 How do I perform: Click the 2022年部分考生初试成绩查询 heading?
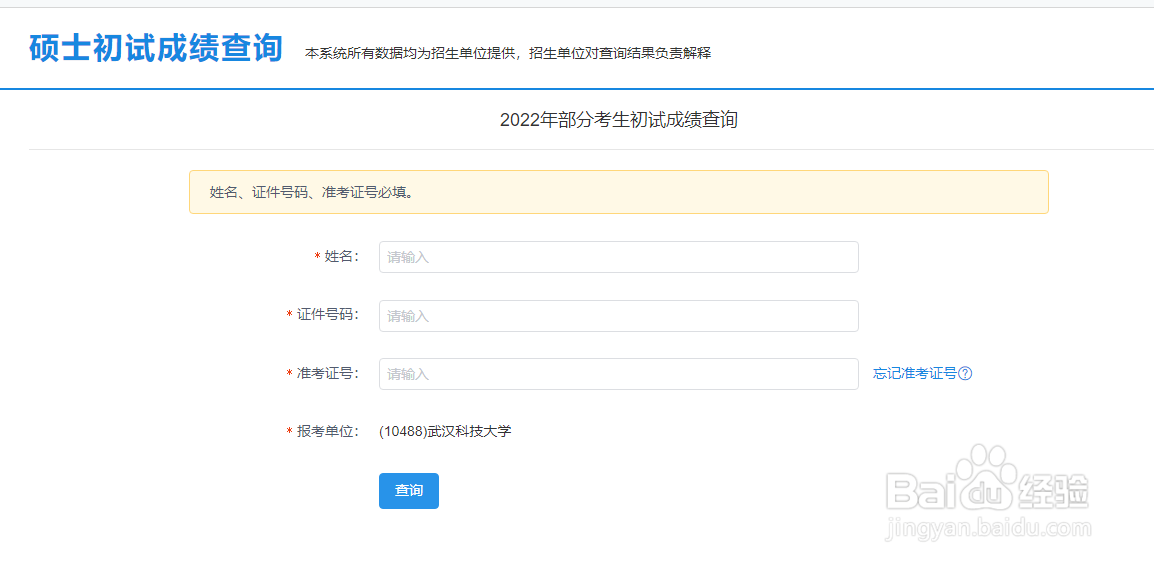[618, 120]
